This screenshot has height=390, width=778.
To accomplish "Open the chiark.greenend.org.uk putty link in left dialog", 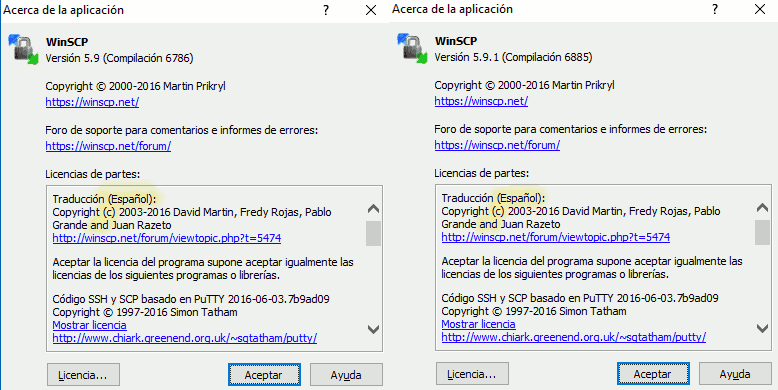I will coord(185,338).
